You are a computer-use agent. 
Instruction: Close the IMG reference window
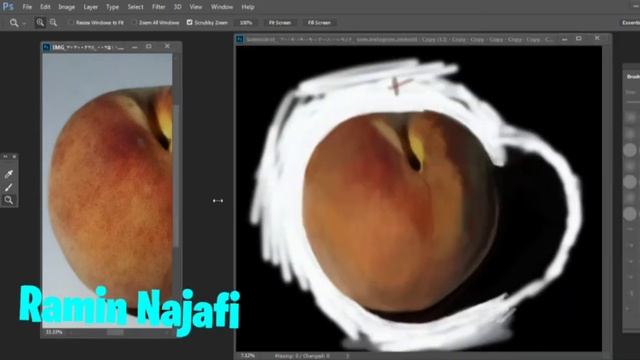click(x=167, y=46)
